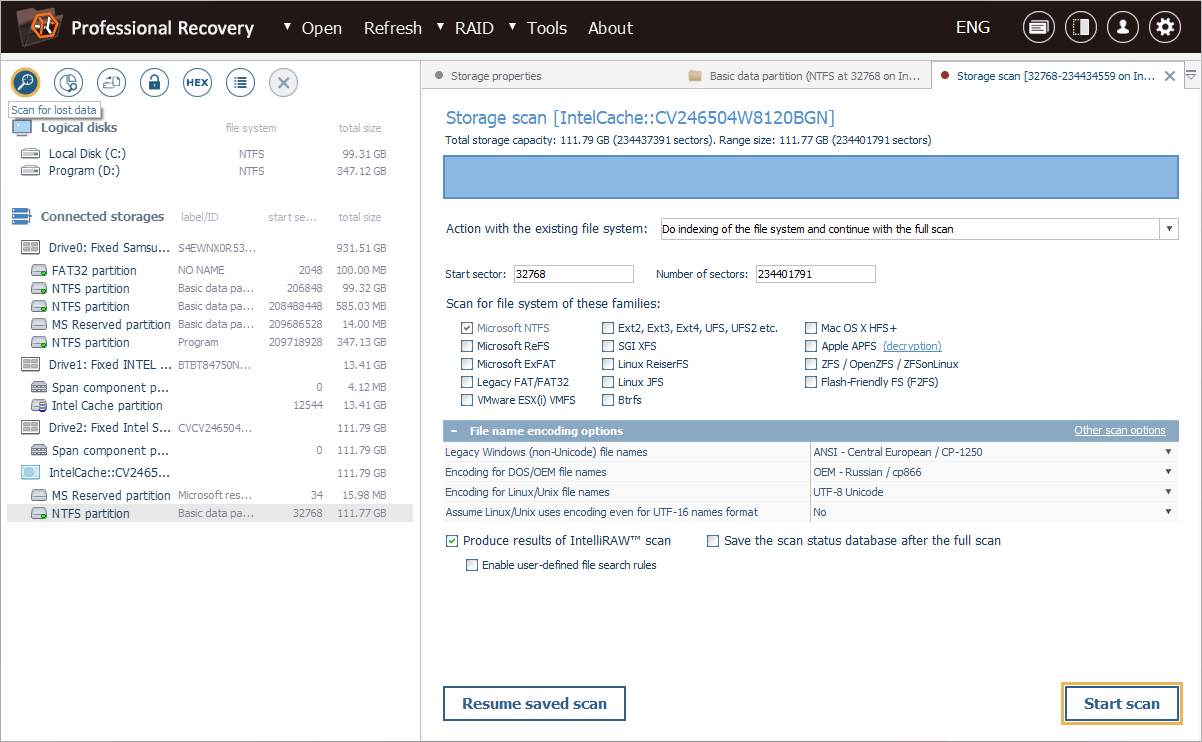Select Drive2 Fixed Intel S storage icon
Viewport: 1202px width, 742px height.
tap(31, 428)
